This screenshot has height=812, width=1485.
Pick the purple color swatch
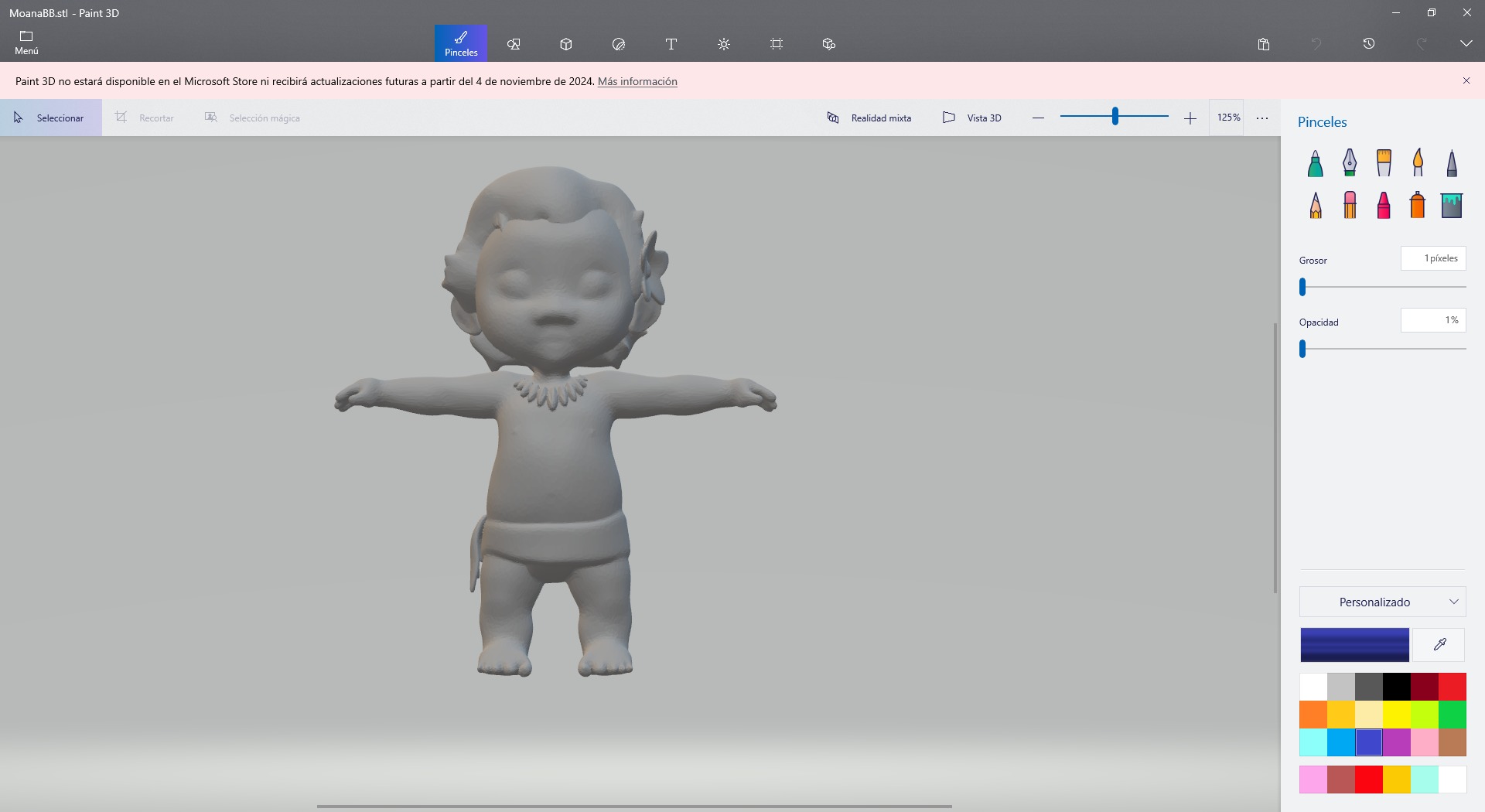(x=1397, y=742)
